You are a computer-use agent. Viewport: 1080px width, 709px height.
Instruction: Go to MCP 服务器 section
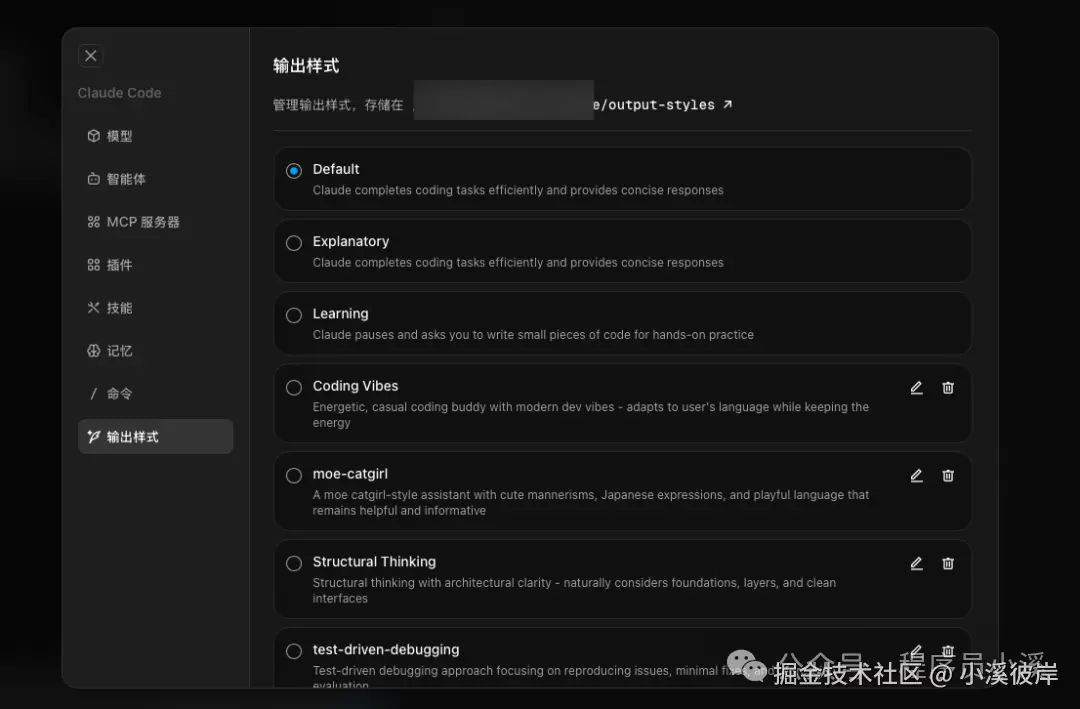coord(155,222)
